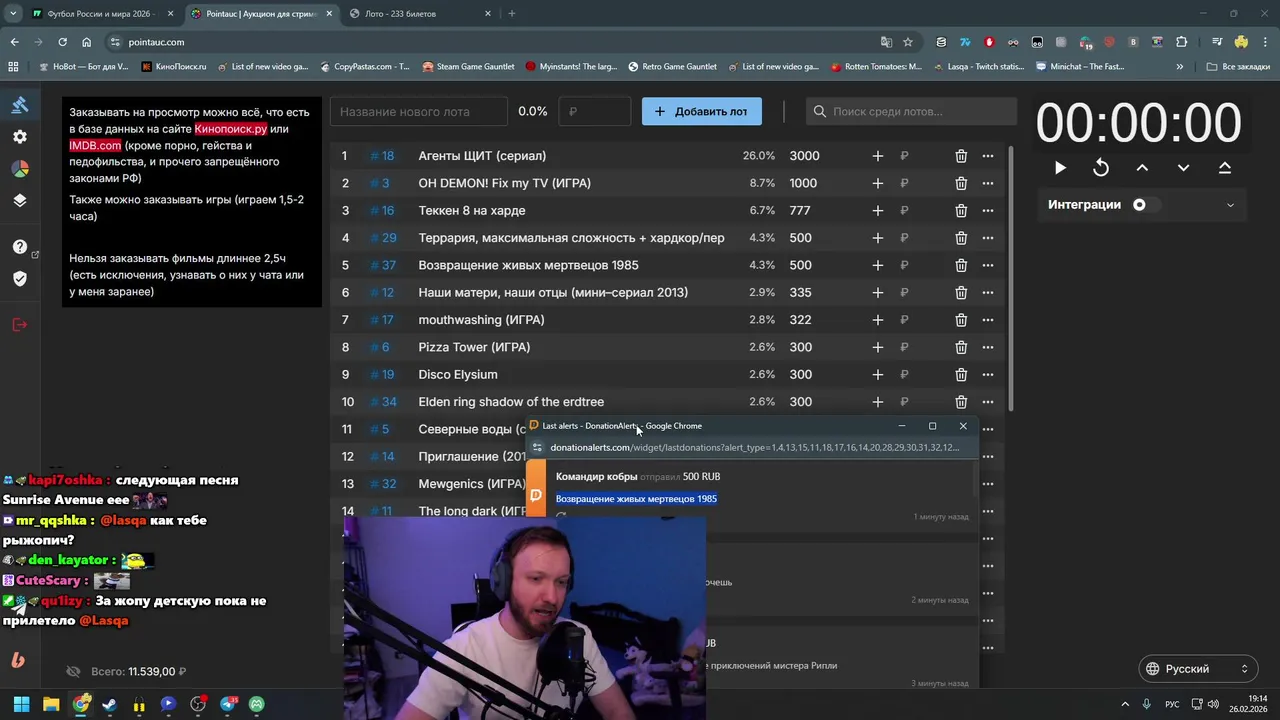Viewport: 1280px width, 720px height.
Task: Open the tab search dropdown in Chrome
Action: [13, 14]
